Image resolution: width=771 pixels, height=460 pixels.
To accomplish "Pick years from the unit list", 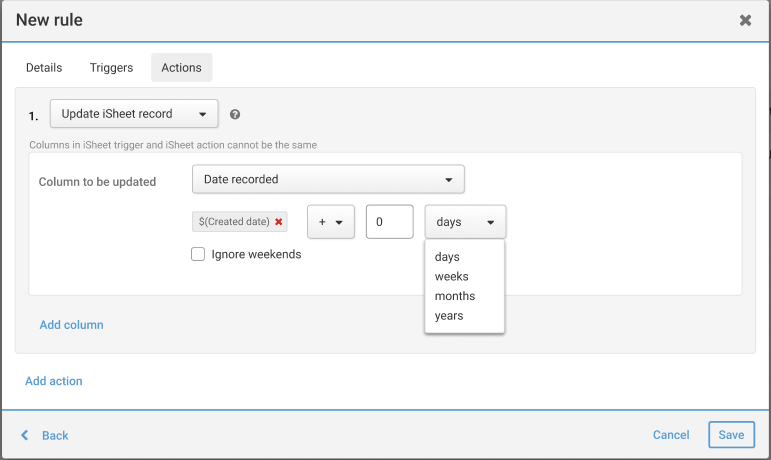I will [x=449, y=316].
